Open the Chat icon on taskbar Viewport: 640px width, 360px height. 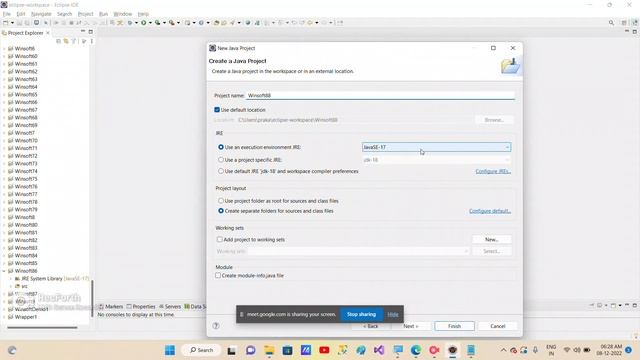[x=250, y=350]
